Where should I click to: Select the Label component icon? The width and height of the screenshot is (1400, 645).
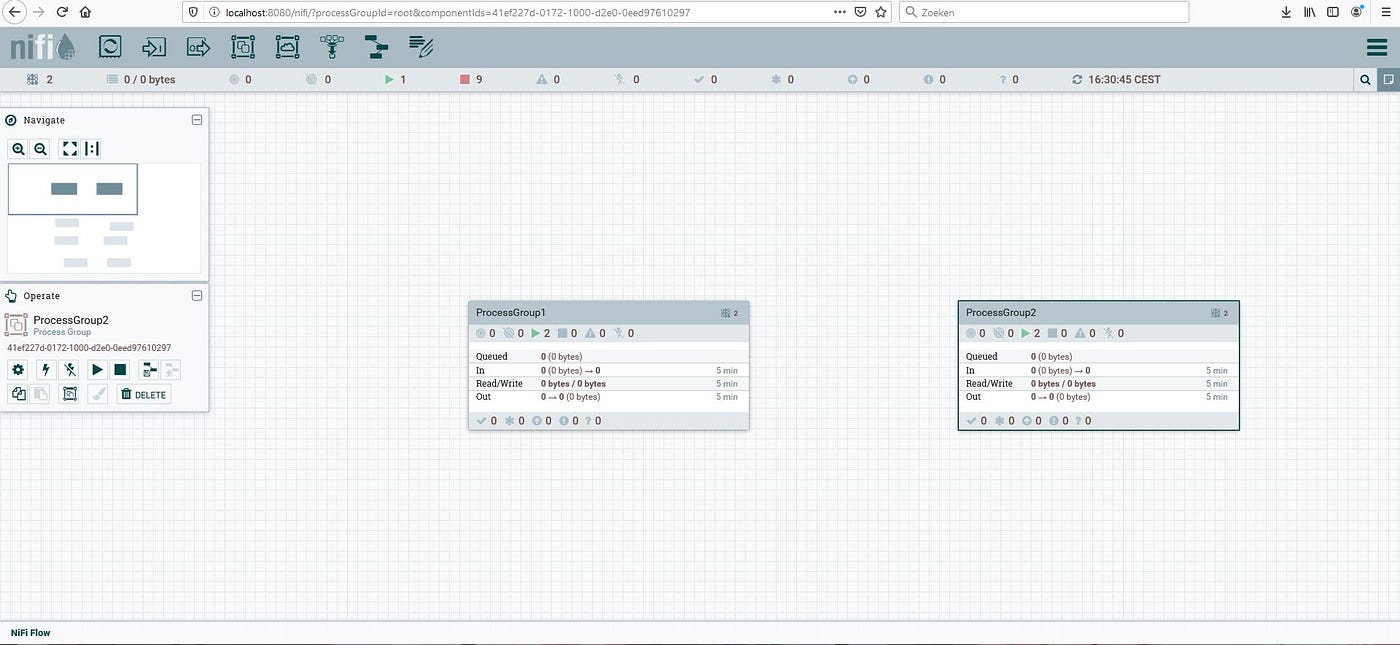coord(421,46)
